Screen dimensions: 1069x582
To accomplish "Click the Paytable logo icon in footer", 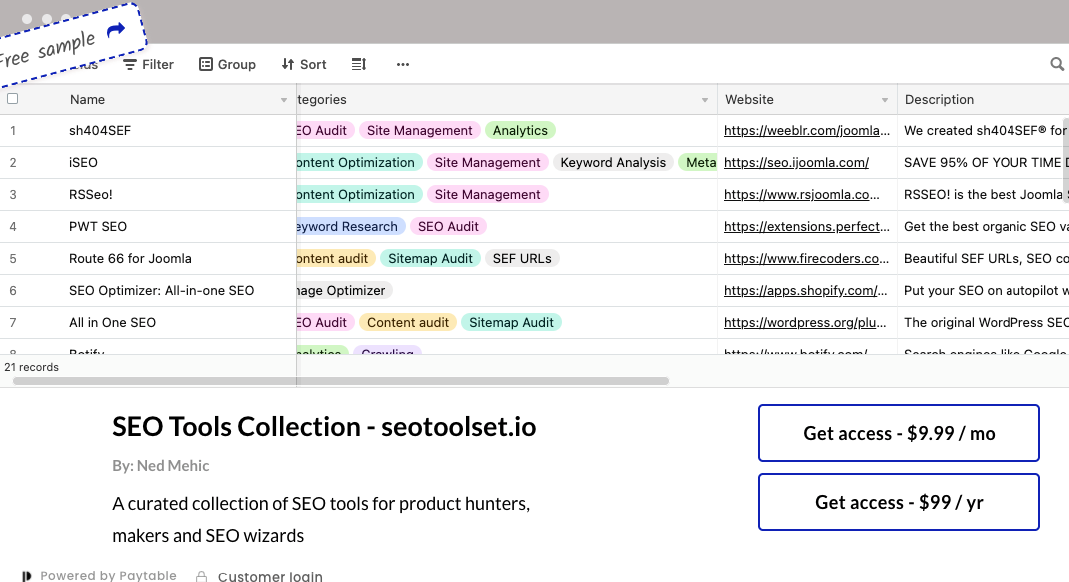I will pyautogui.click(x=26, y=576).
